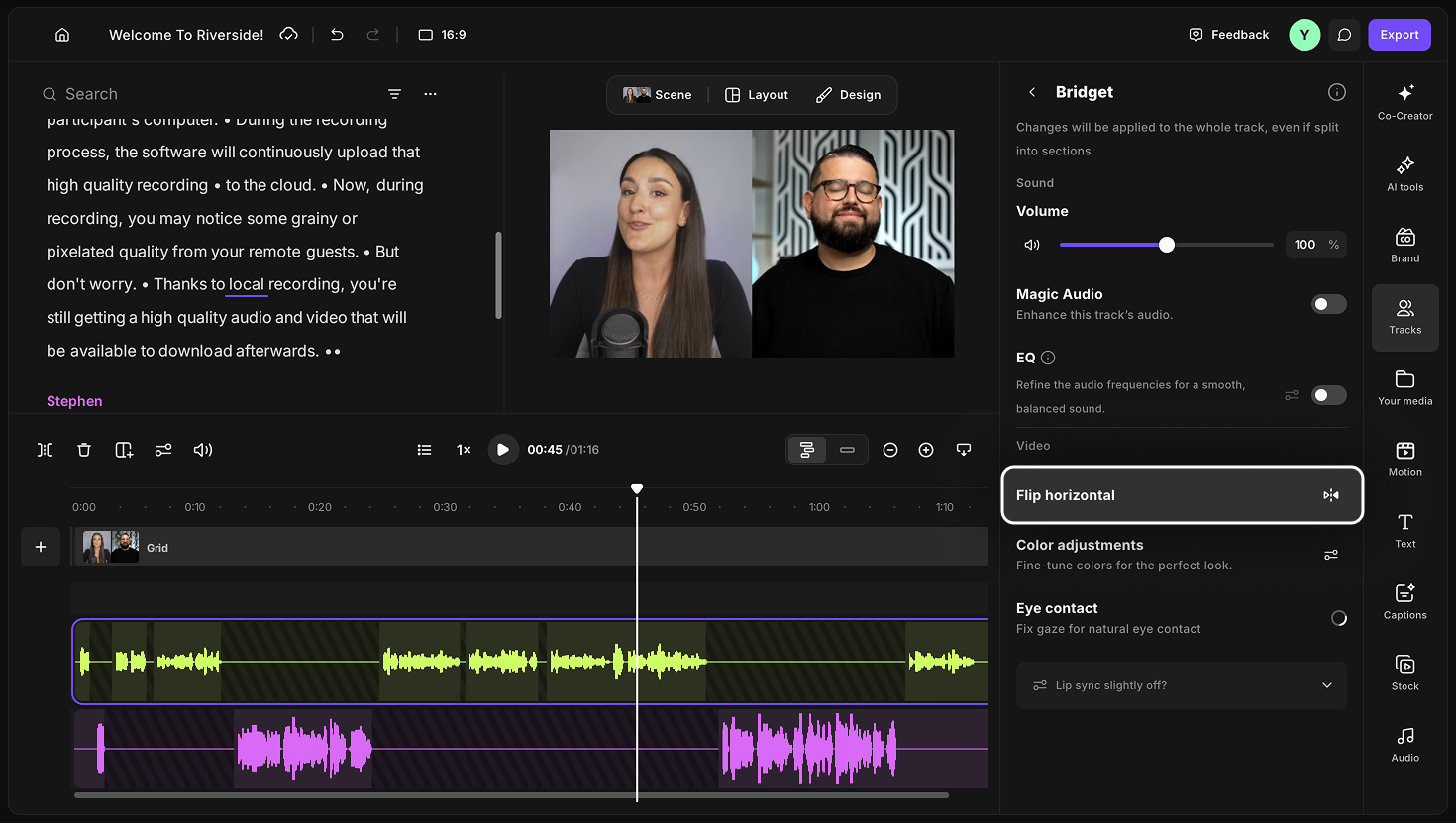Switch to the Layout tab
This screenshot has height=823, width=1456.
pyautogui.click(x=757, y=95)
